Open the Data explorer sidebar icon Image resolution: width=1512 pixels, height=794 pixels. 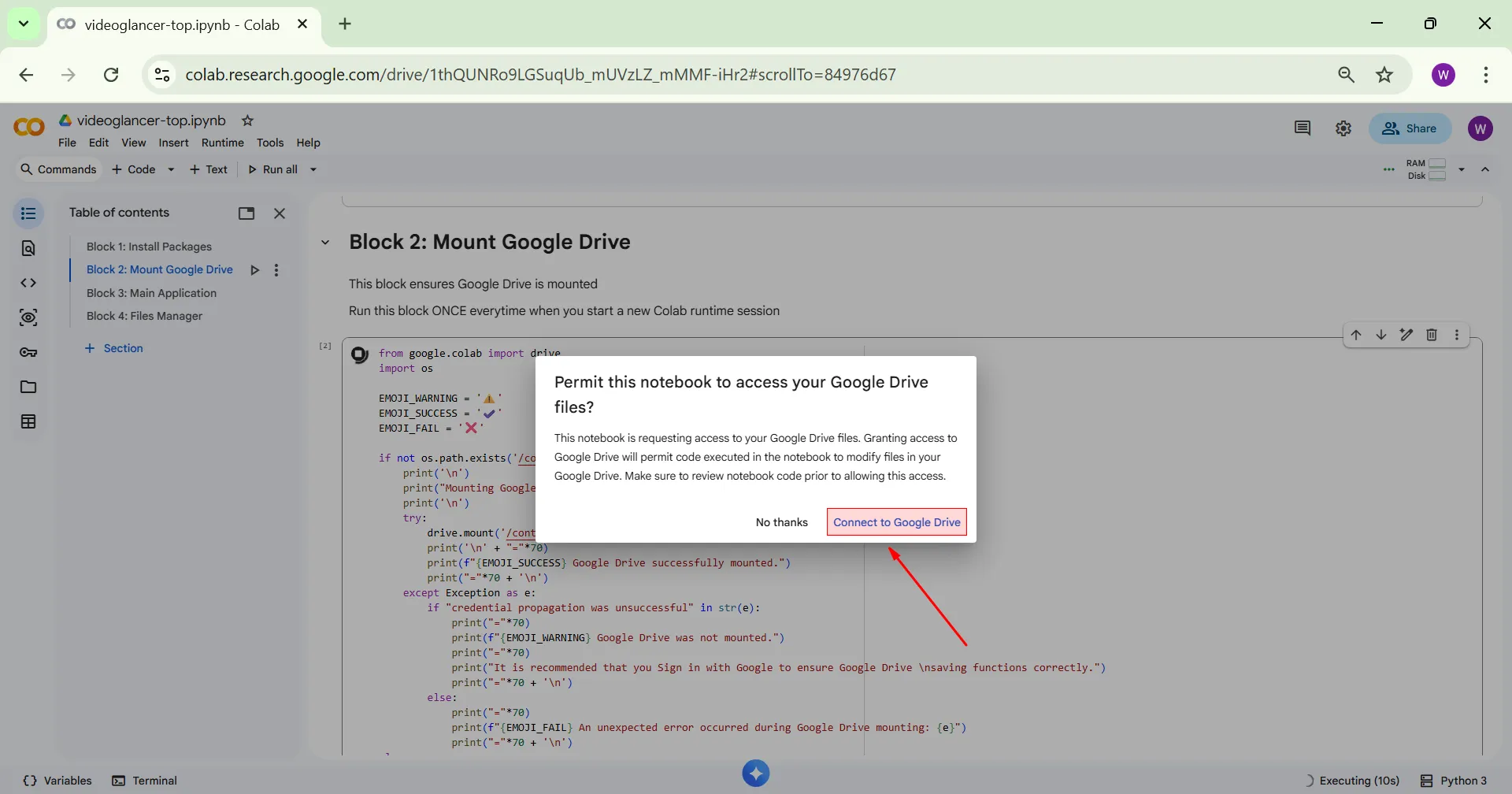point(28,317)
